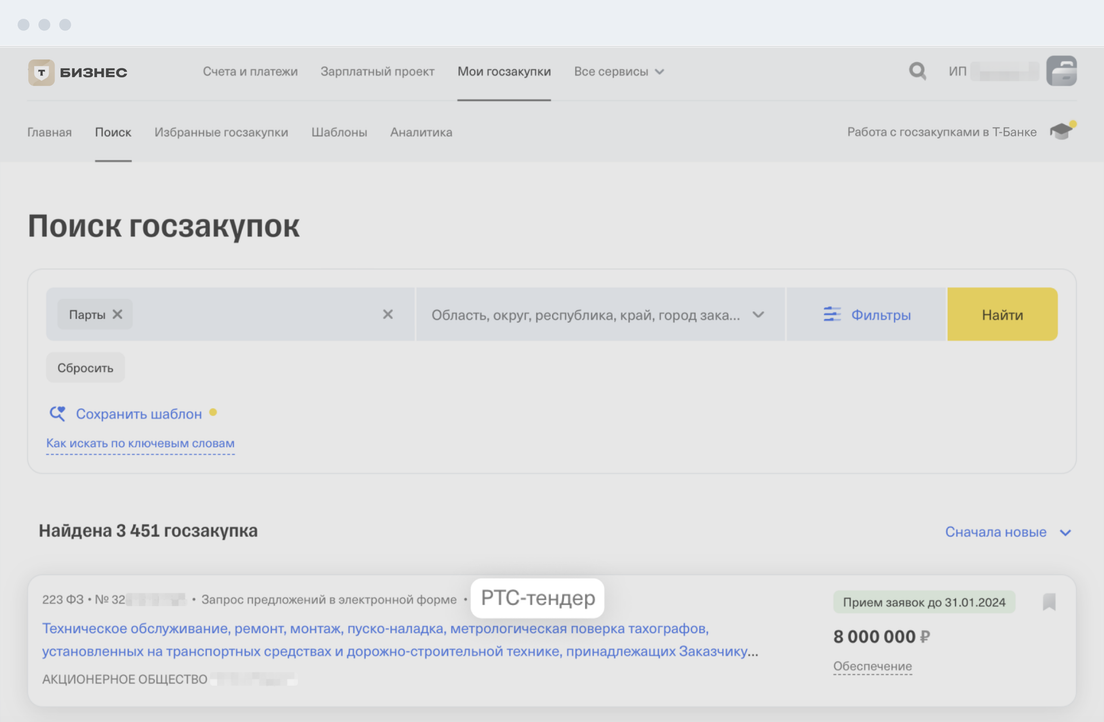The width and height of the screenshot is (1104, 722).
Task: Open the Фильтры filters panel
Action: 866,314
